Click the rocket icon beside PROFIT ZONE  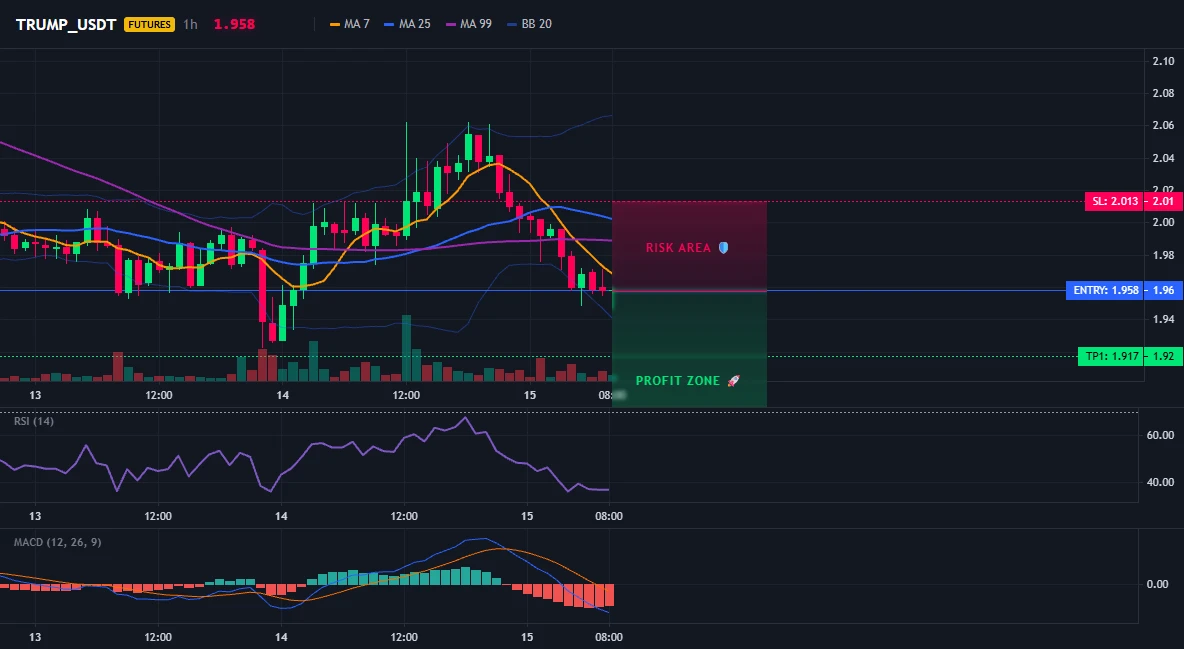tap(733, 380)
